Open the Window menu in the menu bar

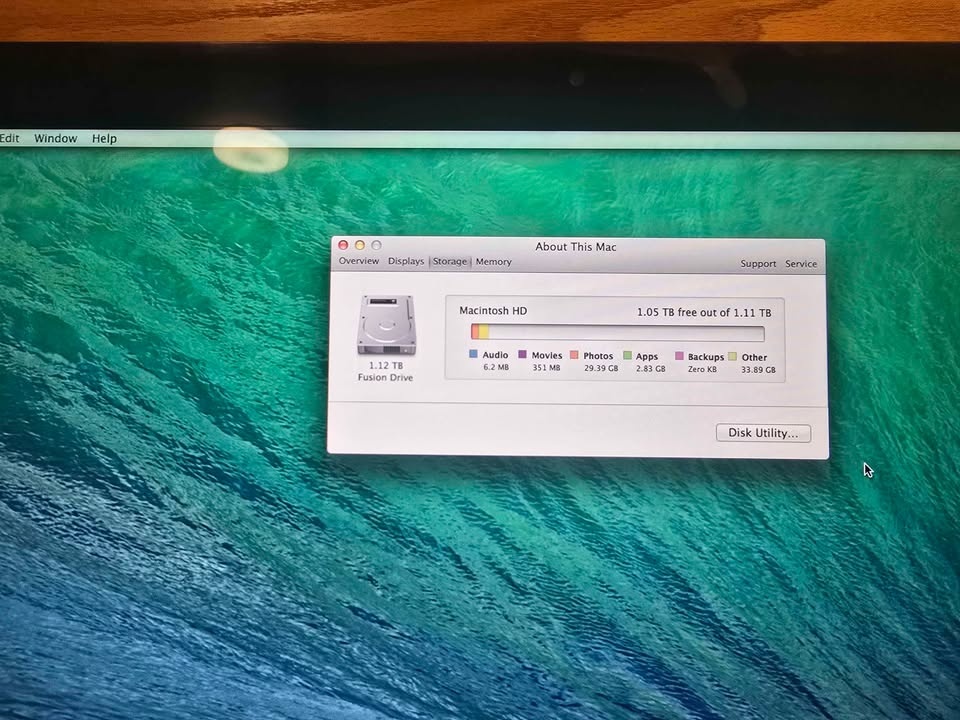tap(55, 138)
